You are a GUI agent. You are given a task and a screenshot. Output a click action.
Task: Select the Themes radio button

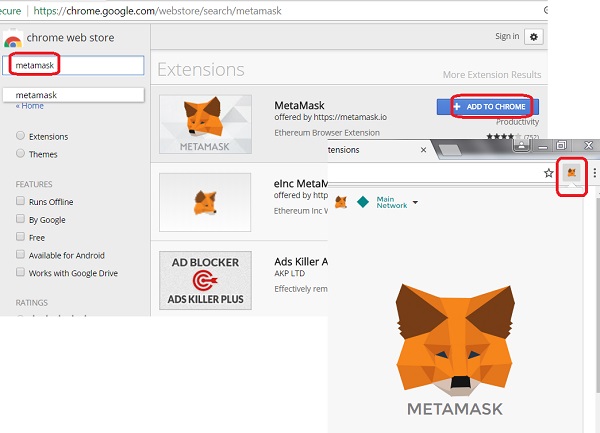tap(20, 153)
